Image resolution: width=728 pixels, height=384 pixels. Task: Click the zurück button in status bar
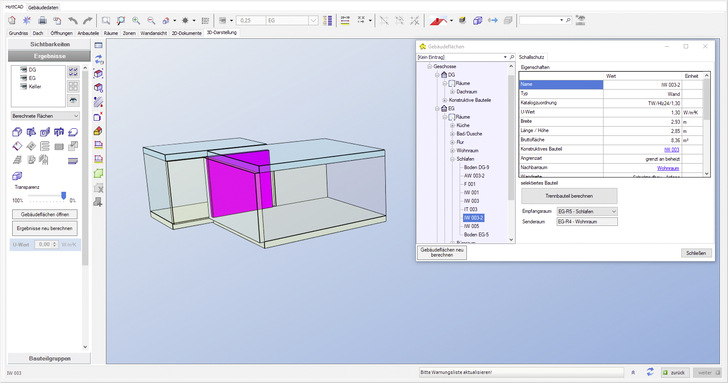tap(675, 372)
